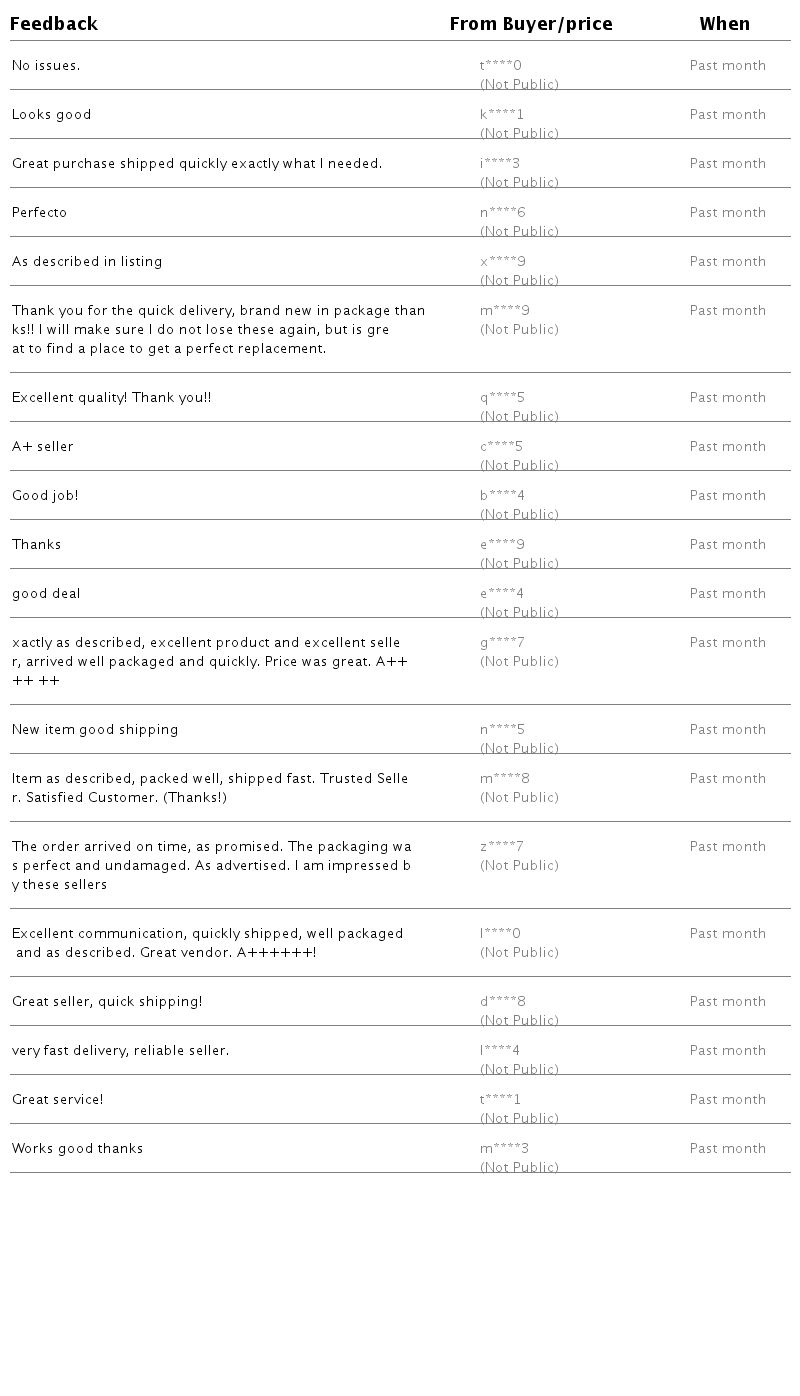Select buyer k****1 on Looks good row

point(502,115)
